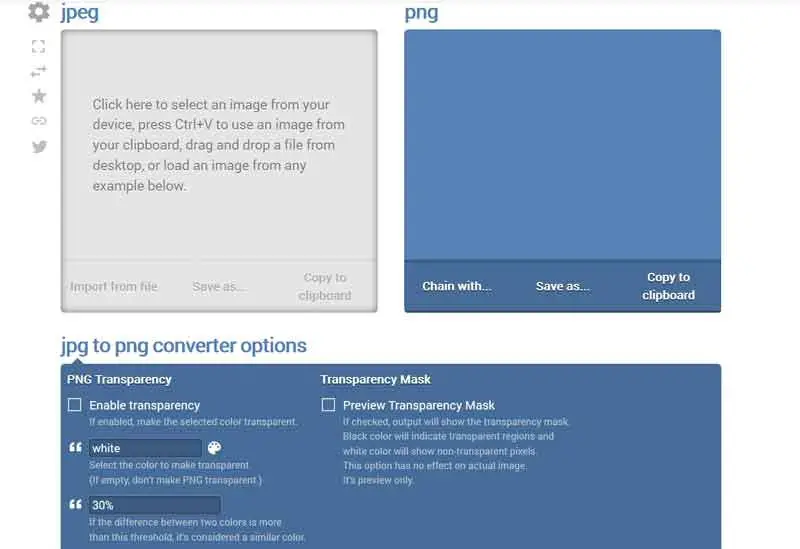This screenshot has height=549, width=800.
Task: Click the white color text field
Action: coord(145,448)
